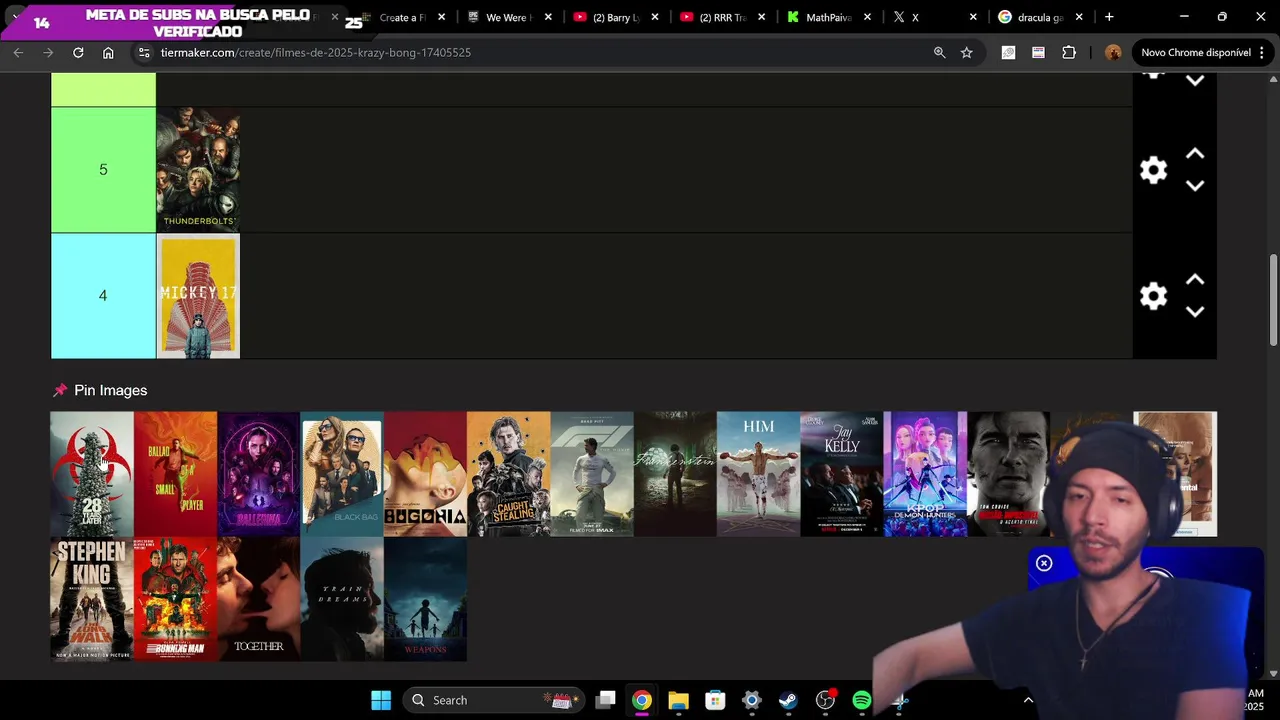Open a new browser tab
The width and height of the screenshot is (1280, 720).
tap(1109, 17)
